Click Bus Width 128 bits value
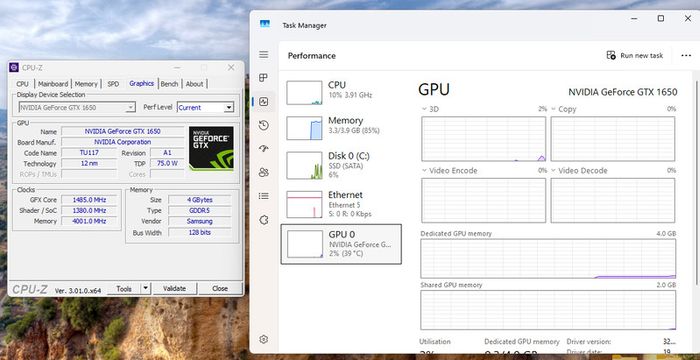The width and height of the screenshot is (700, 360). [200, 232]
